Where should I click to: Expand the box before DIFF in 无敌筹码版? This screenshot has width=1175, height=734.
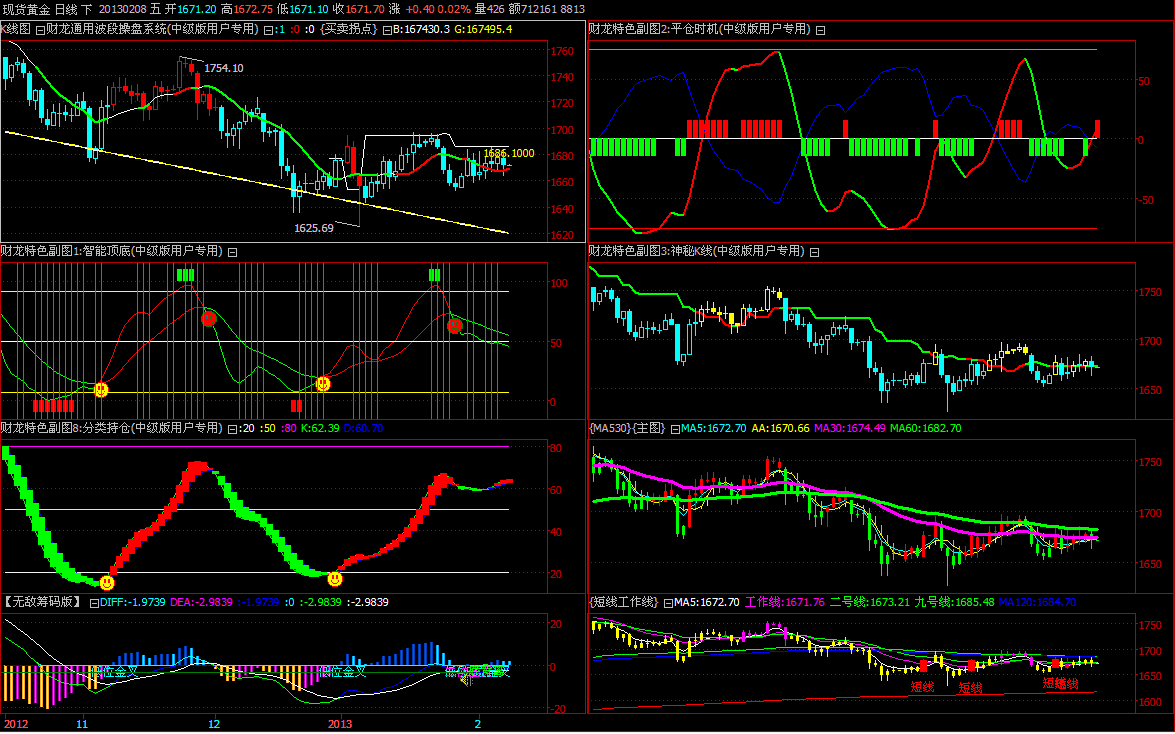[94, 603]
